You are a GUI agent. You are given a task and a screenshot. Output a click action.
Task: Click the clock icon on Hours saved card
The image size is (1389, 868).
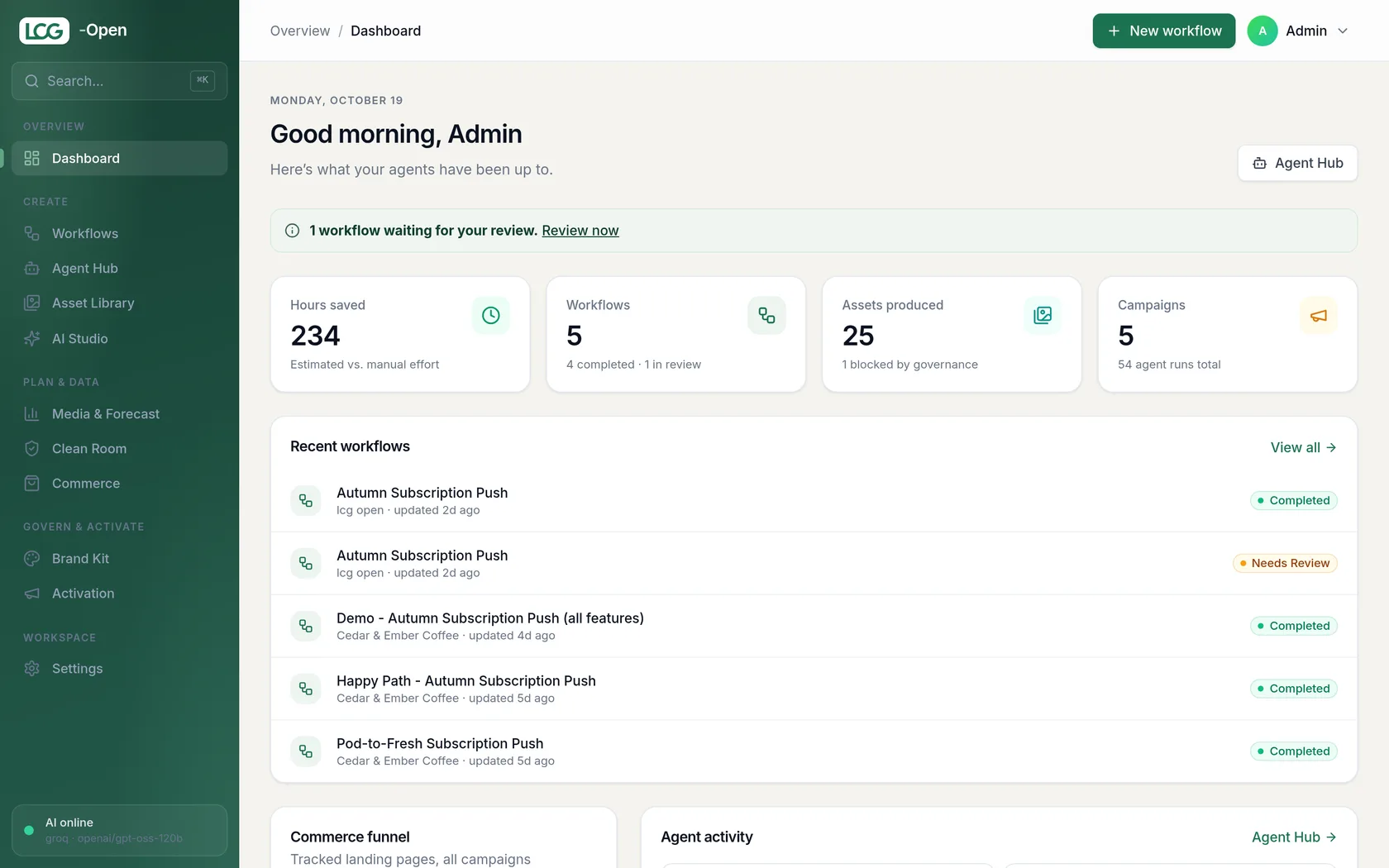coord(491,316)
